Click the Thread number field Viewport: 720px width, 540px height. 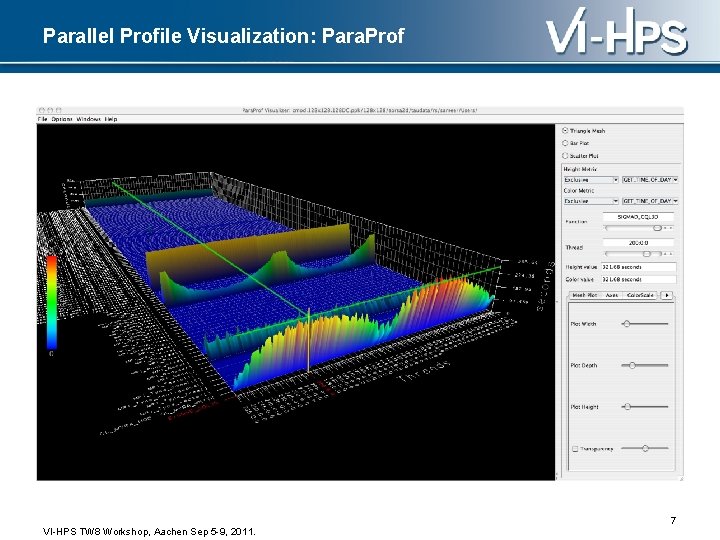click(638, 242)
